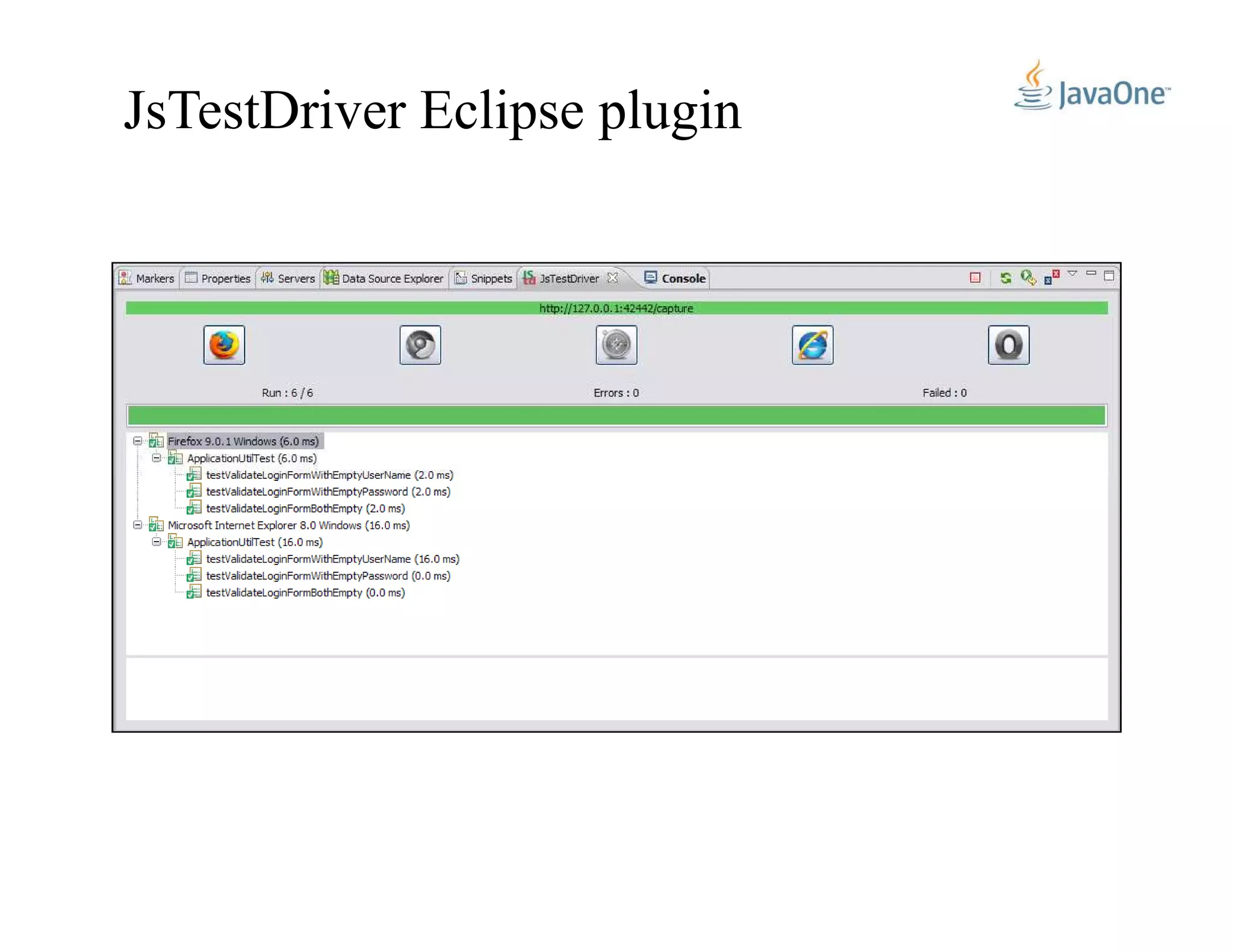The height and width of the screenshot is (952, 1233).
Task: Click the Data Source Explorer tab icon
Action: 331,277
